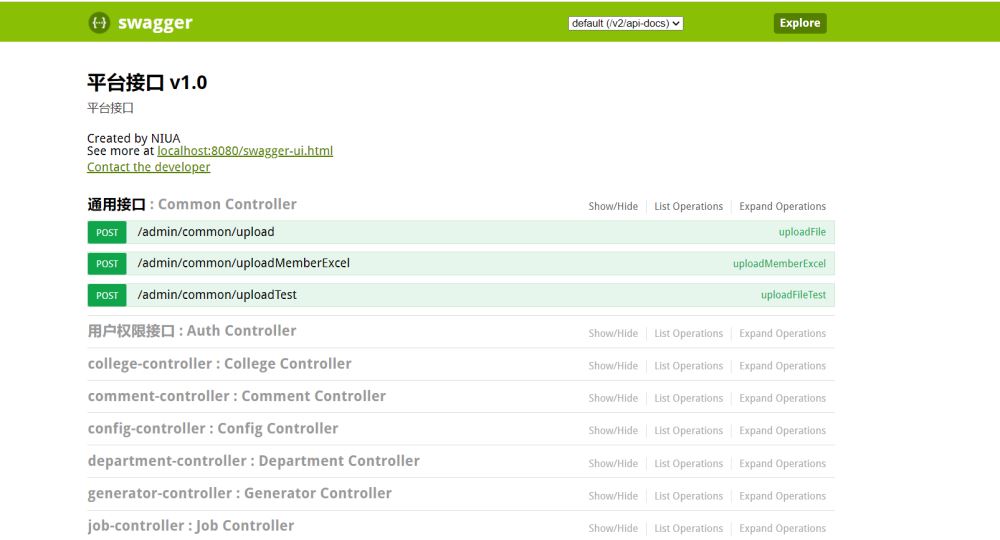Show/Hide the Generator Controller section
Screen dimensions: 1000x540
point(613,496)
